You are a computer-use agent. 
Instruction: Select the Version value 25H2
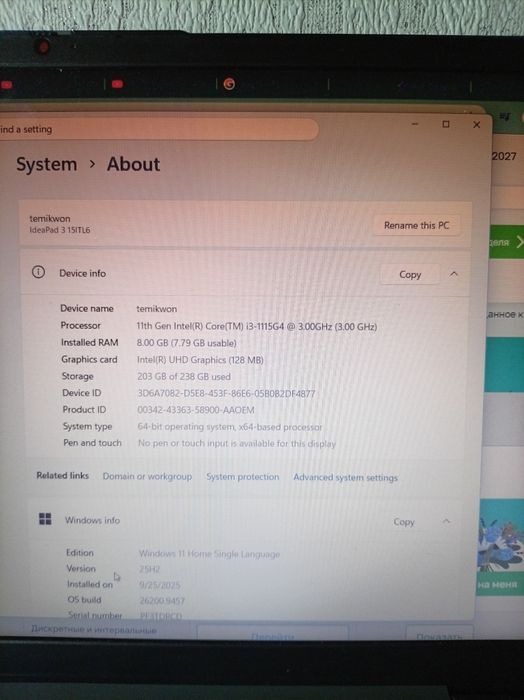point(150,569)
